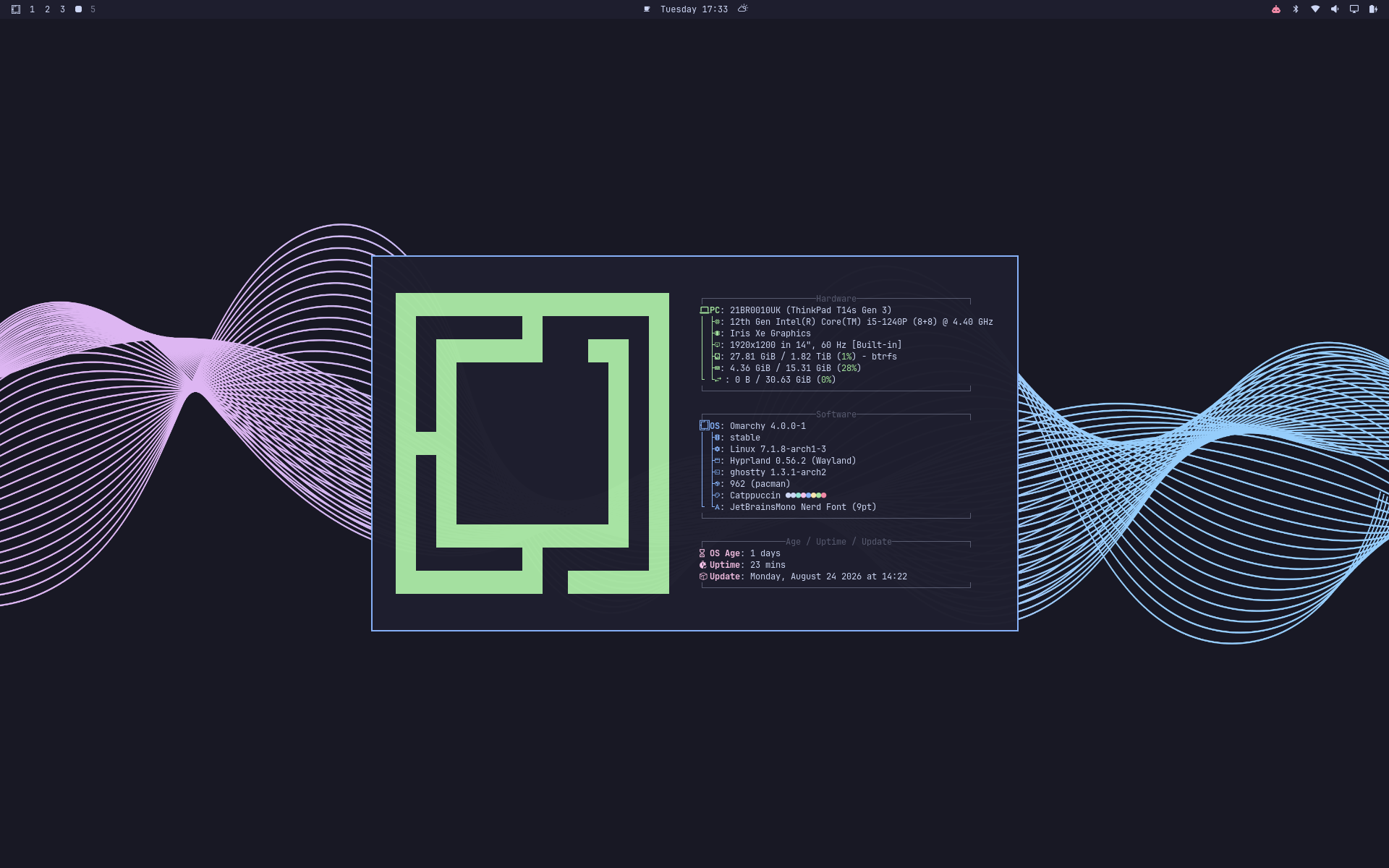
Task: Click the monitor display icon in top bar
Action: pos(1354,9)
